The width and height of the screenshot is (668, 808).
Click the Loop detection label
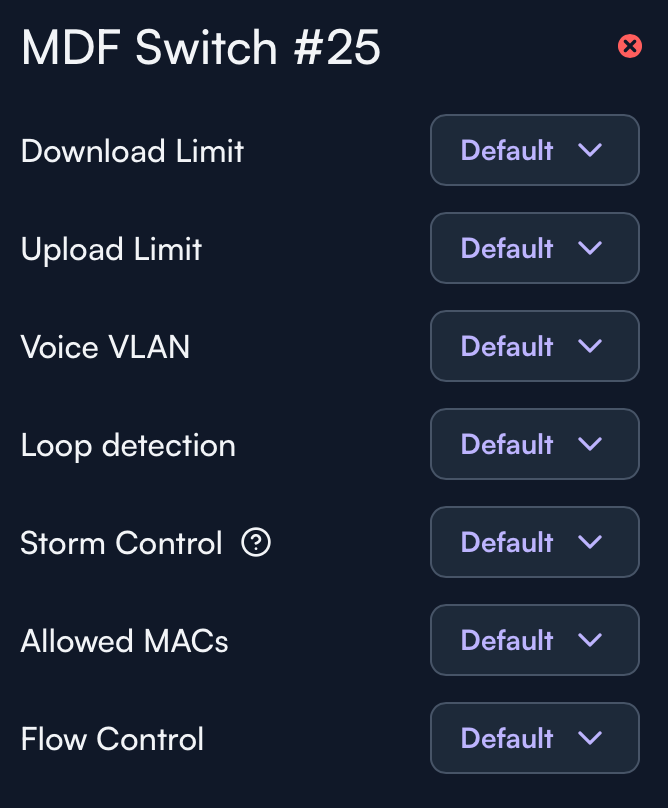pos(128,445)
